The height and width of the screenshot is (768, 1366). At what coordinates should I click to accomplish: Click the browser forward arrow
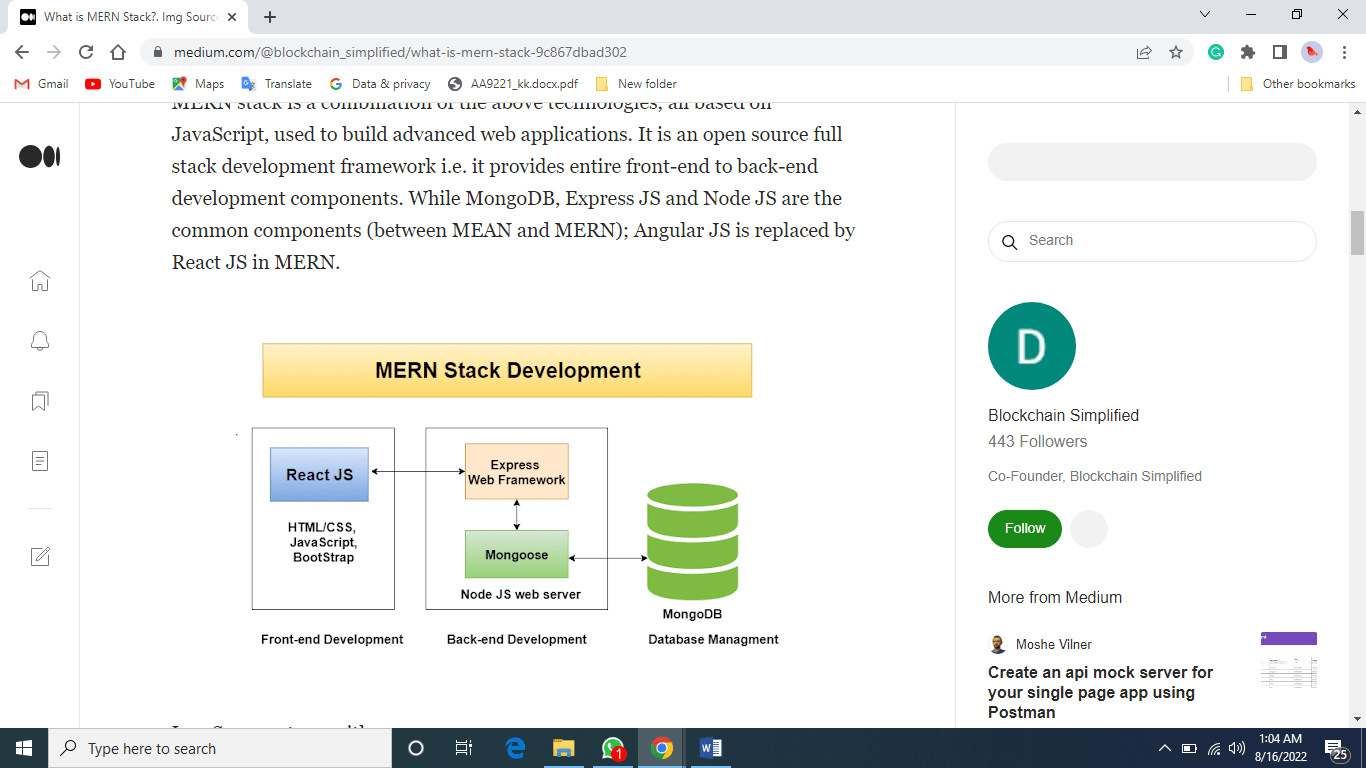[x=54, y=52]
